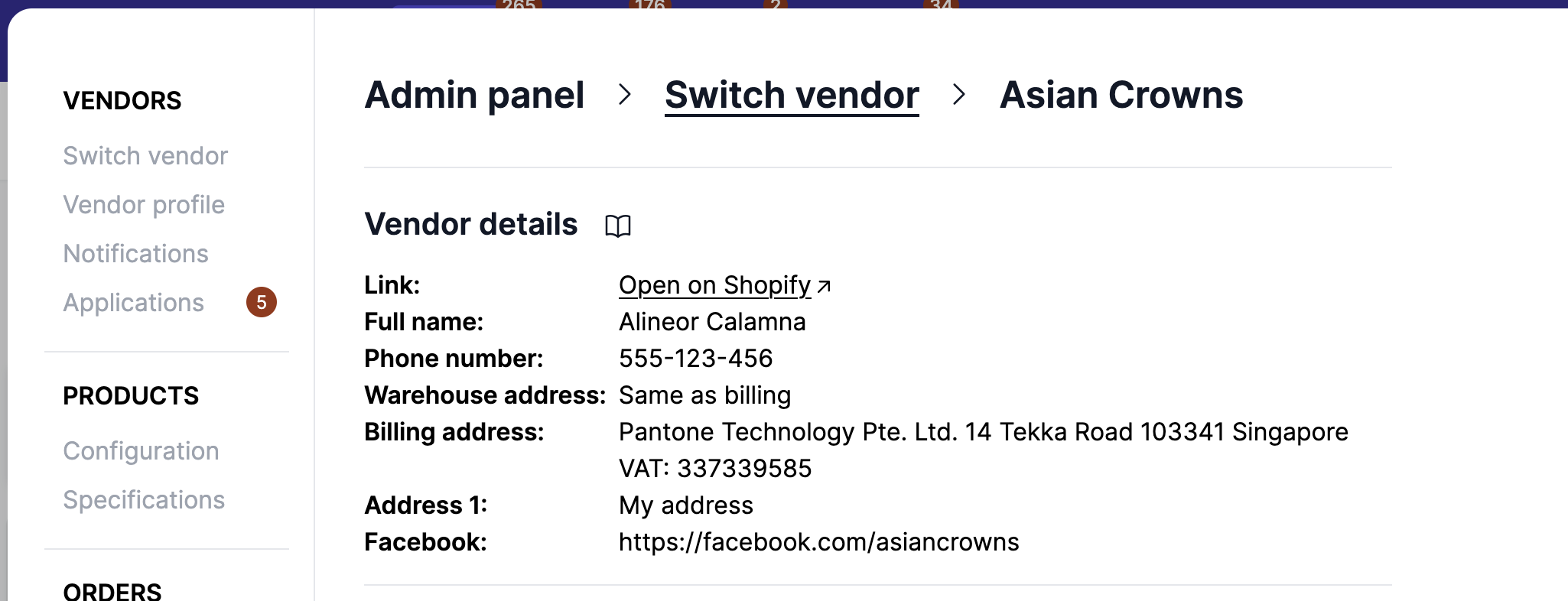1568x601 pixels.
Task: Open Specifications under Products
Action: coord(144,499)
